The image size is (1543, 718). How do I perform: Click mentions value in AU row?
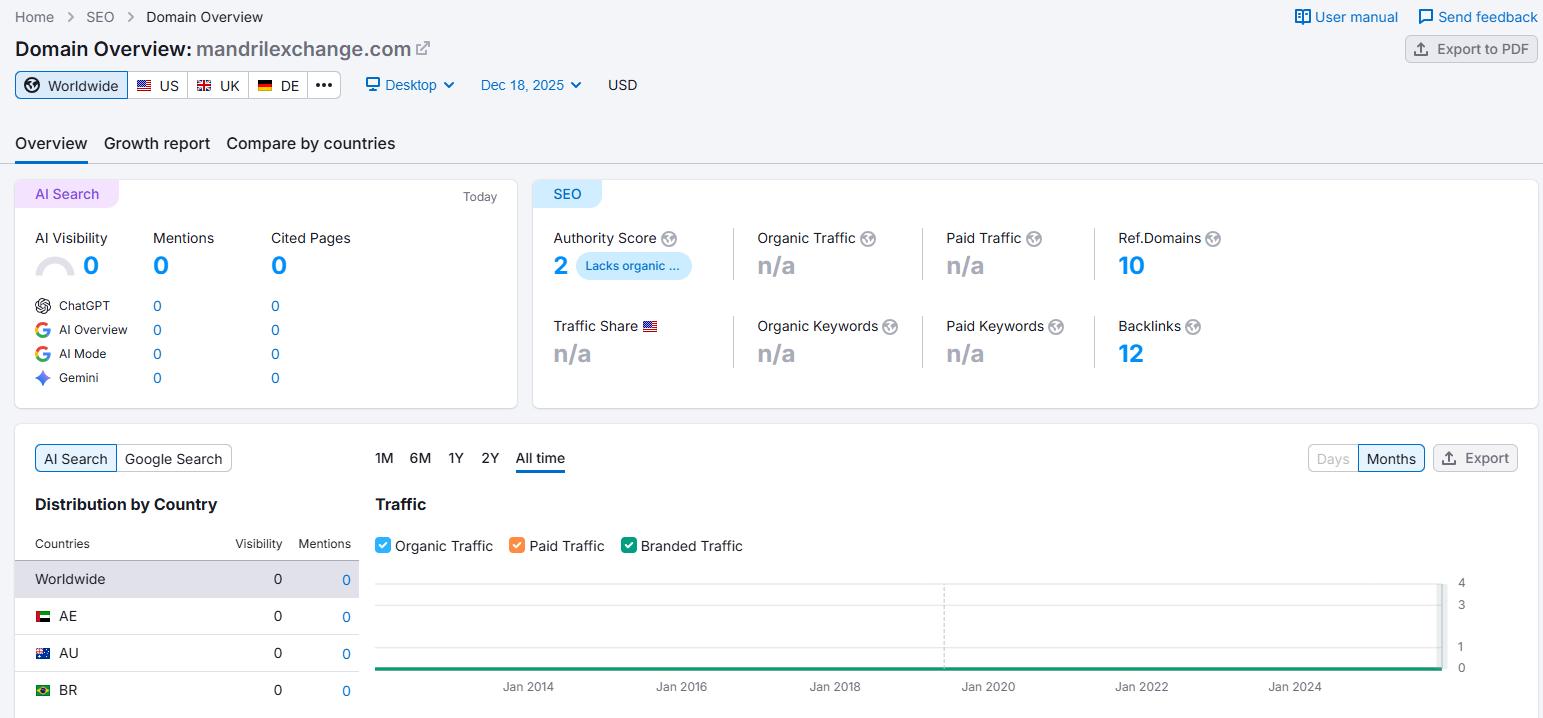[346, 654]
